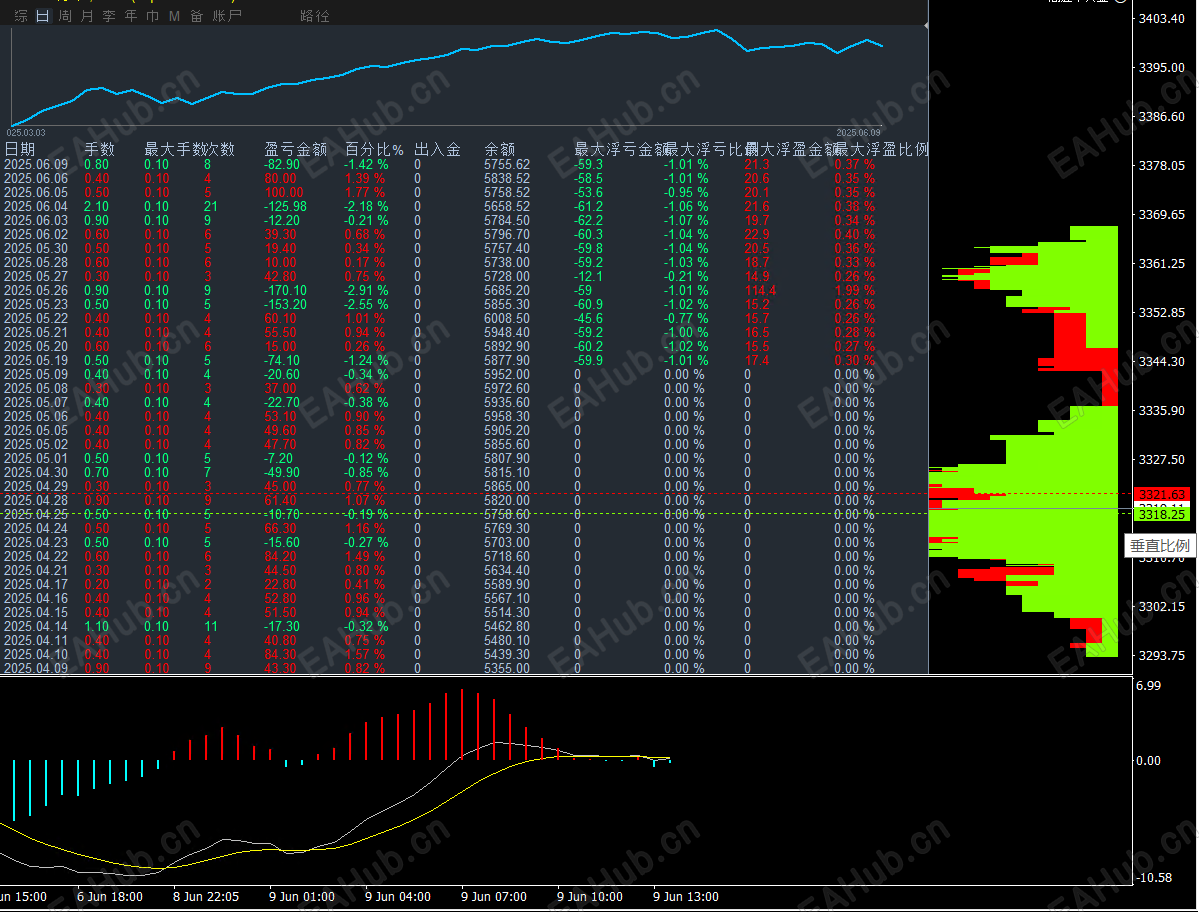Click the 8 Jun 22:05 time label
1199x912 pixels.
pos(206,897)
